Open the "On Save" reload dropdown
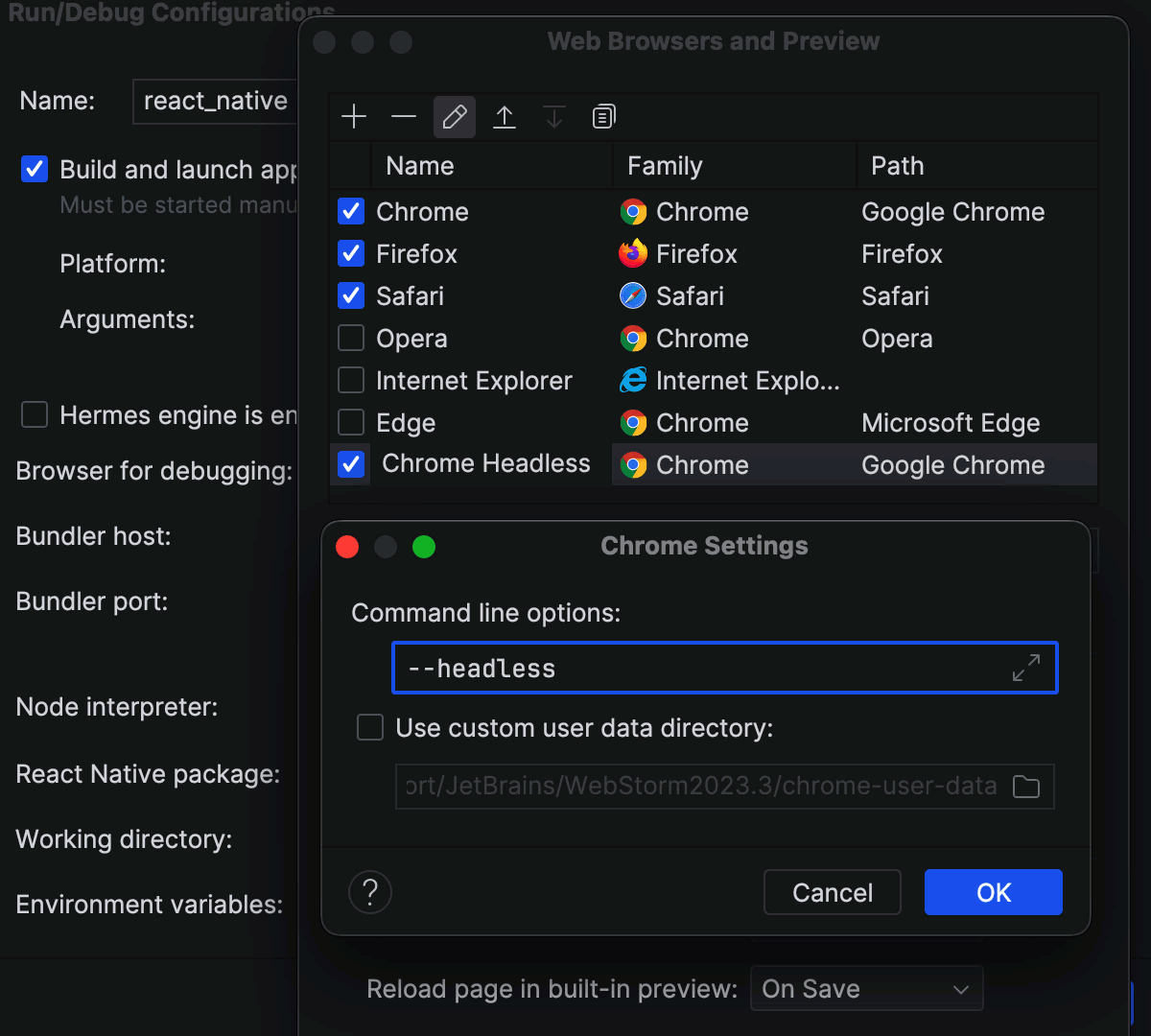 [x=866, y=988]
